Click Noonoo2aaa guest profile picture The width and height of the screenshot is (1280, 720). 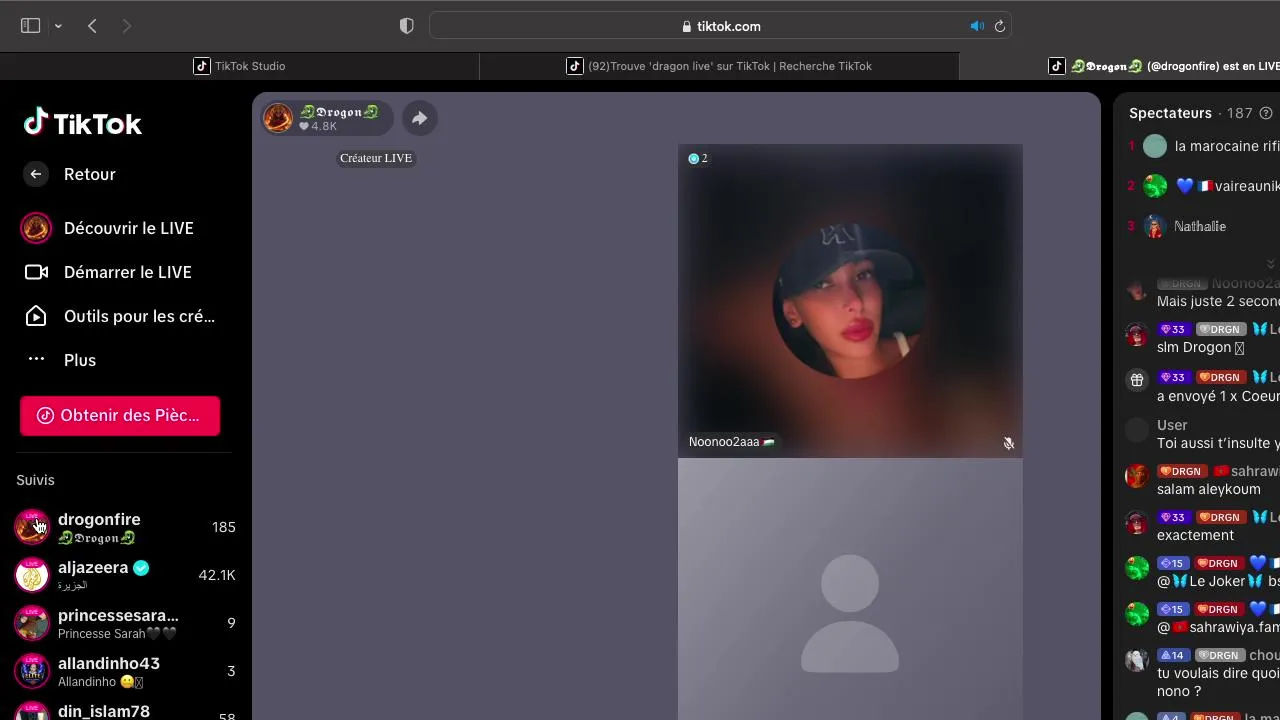849,301
